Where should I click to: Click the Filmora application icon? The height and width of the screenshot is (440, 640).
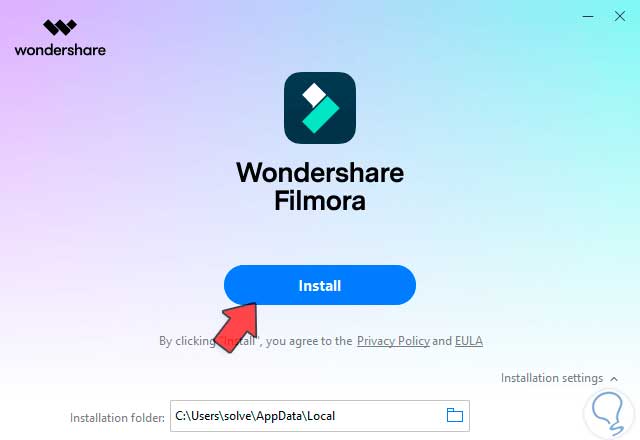pos(320,108)
